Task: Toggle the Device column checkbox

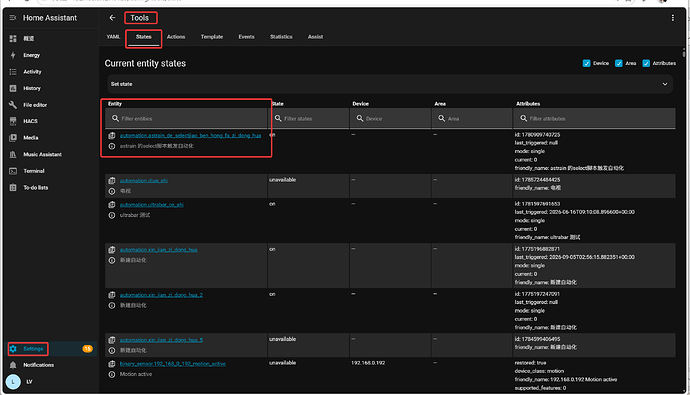Action: (x=587, y=63)
